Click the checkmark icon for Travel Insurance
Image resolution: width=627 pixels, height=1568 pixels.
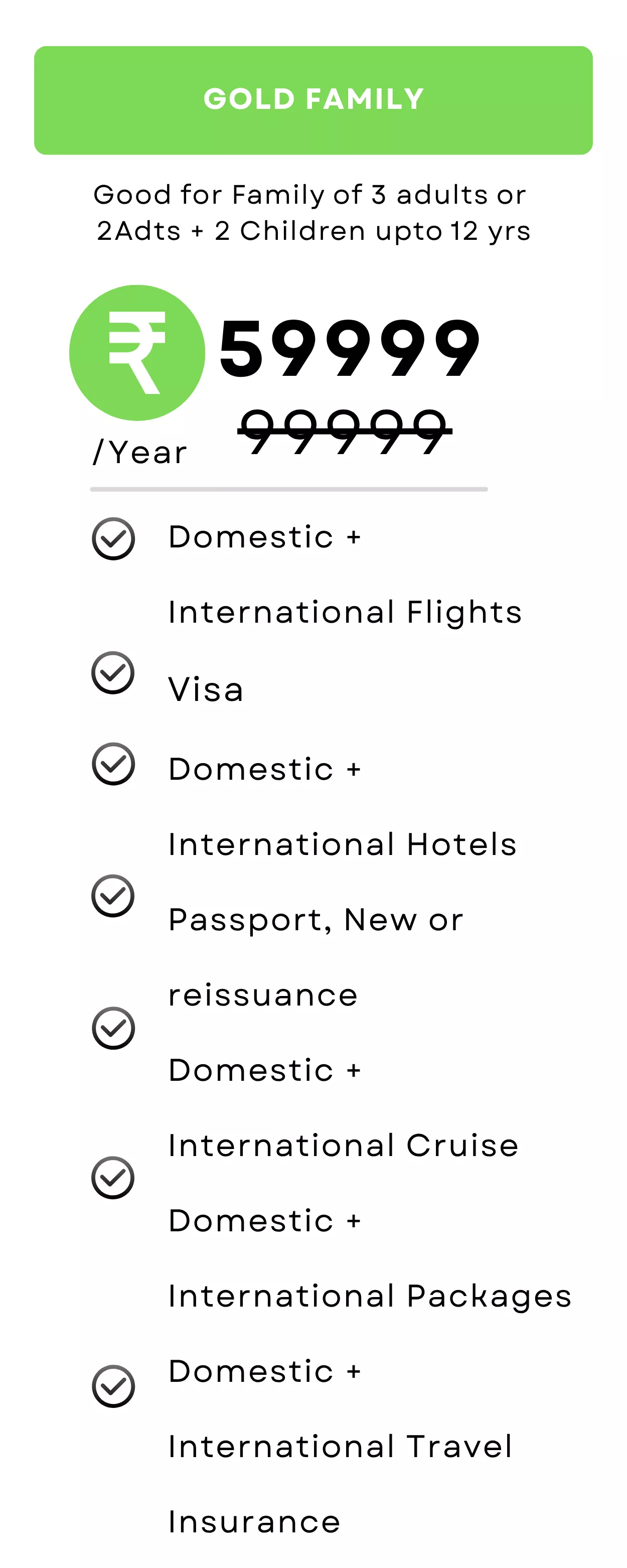[113, 1386]
